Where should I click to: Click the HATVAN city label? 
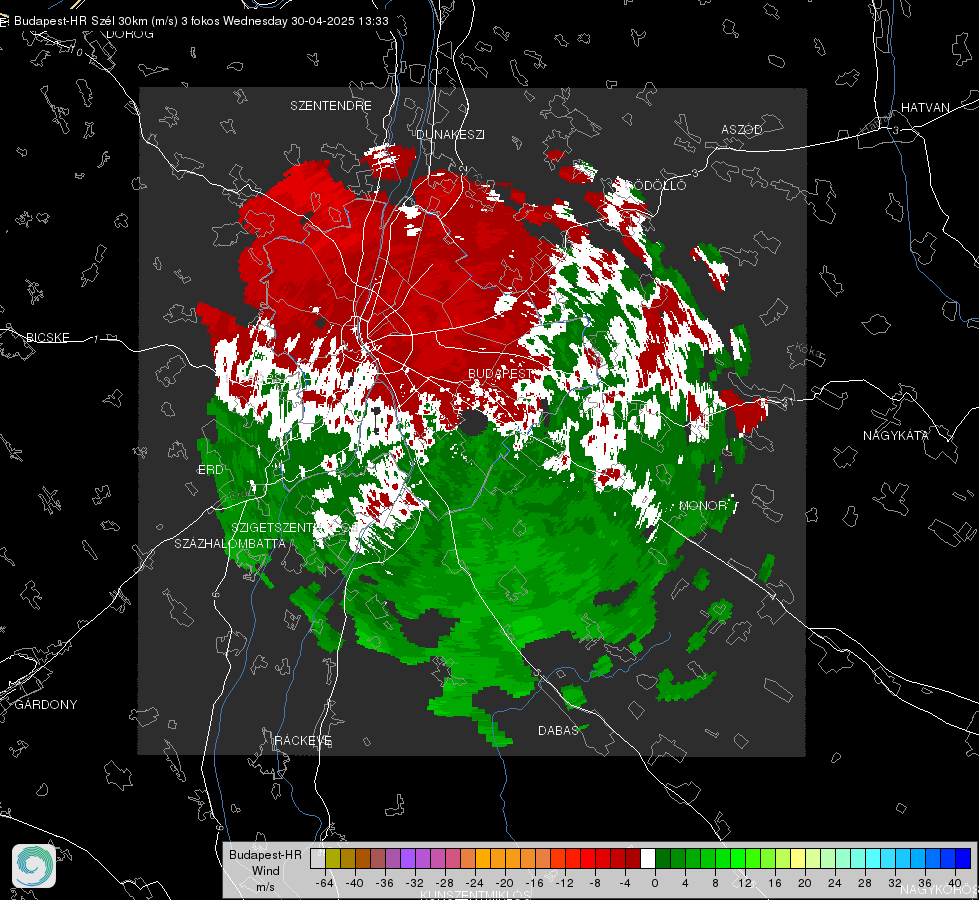click(x=925, y=107)
